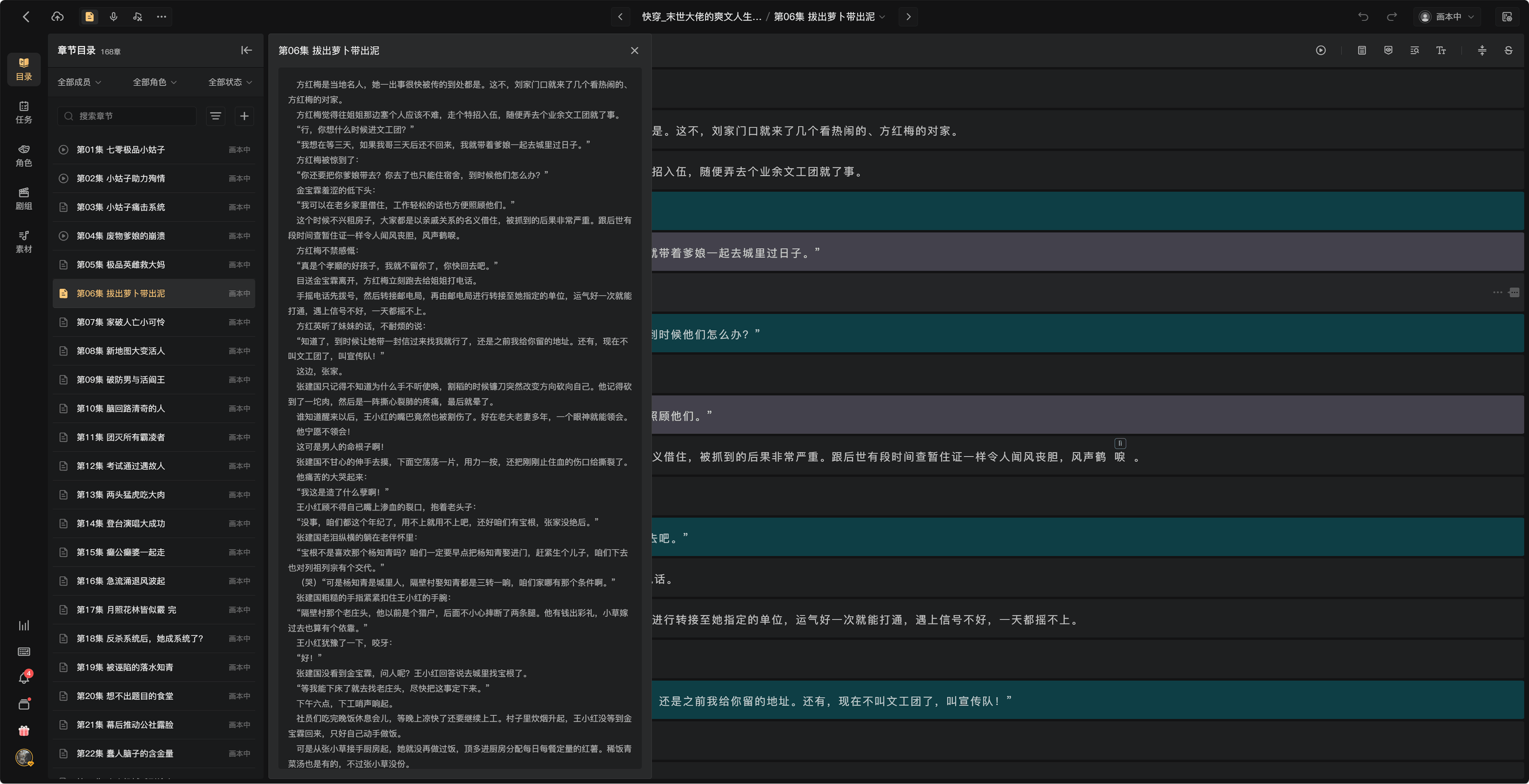1529x784 pixels.
Task: Click the play preview icon in editor toolbar
Action: click(x=1321, y=51)
